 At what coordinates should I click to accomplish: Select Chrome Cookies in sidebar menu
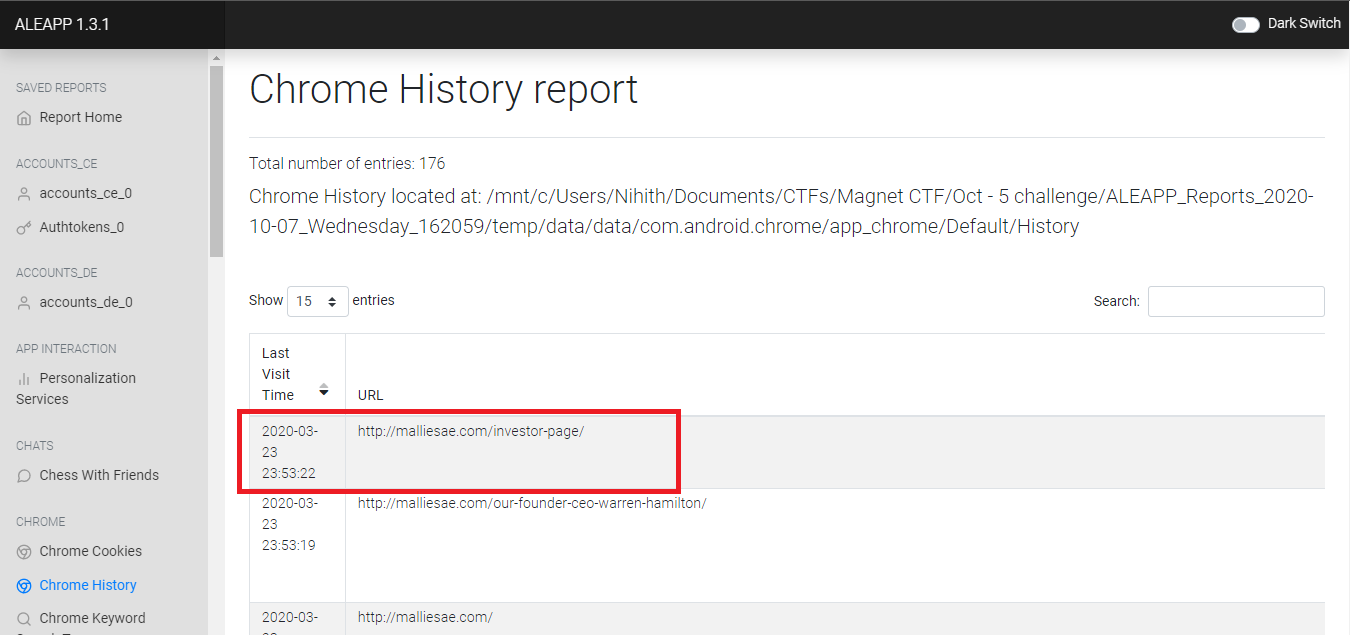(90, 551)
